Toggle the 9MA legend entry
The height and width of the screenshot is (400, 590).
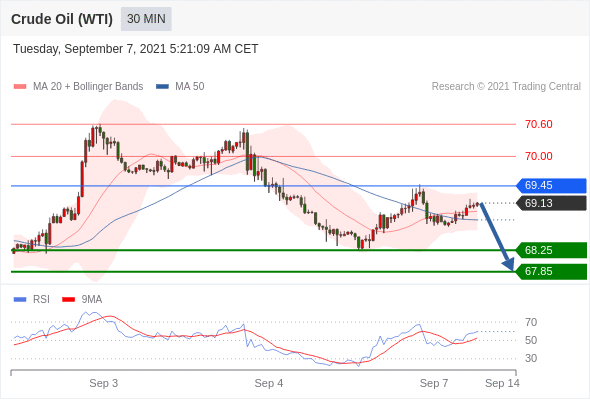click(82, 299)
